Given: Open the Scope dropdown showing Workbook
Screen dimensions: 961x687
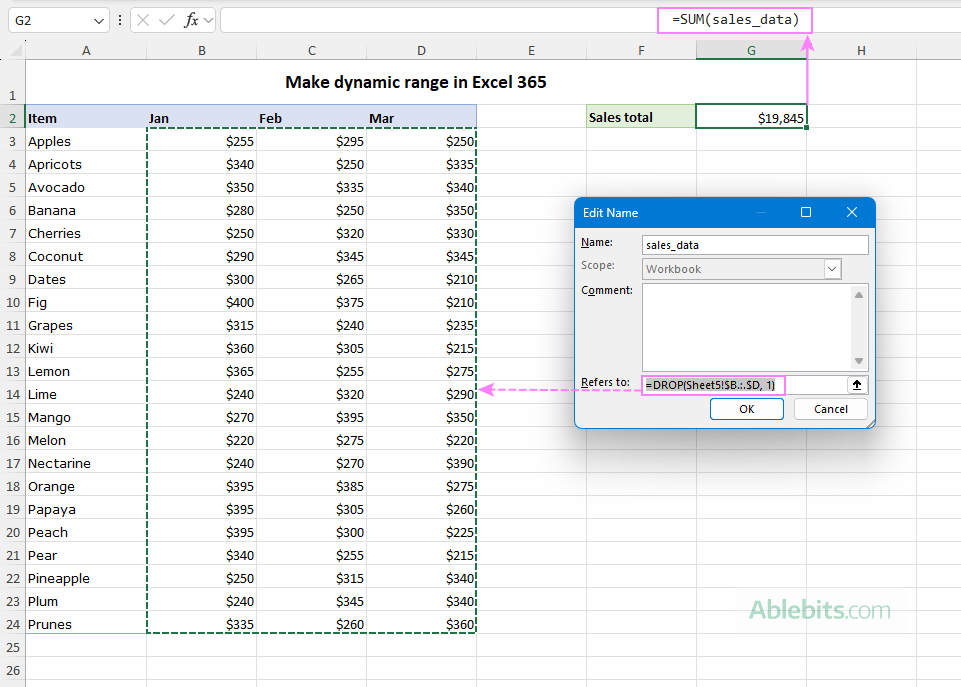Looking at the screenshot, I should click(x=831, y=268).
